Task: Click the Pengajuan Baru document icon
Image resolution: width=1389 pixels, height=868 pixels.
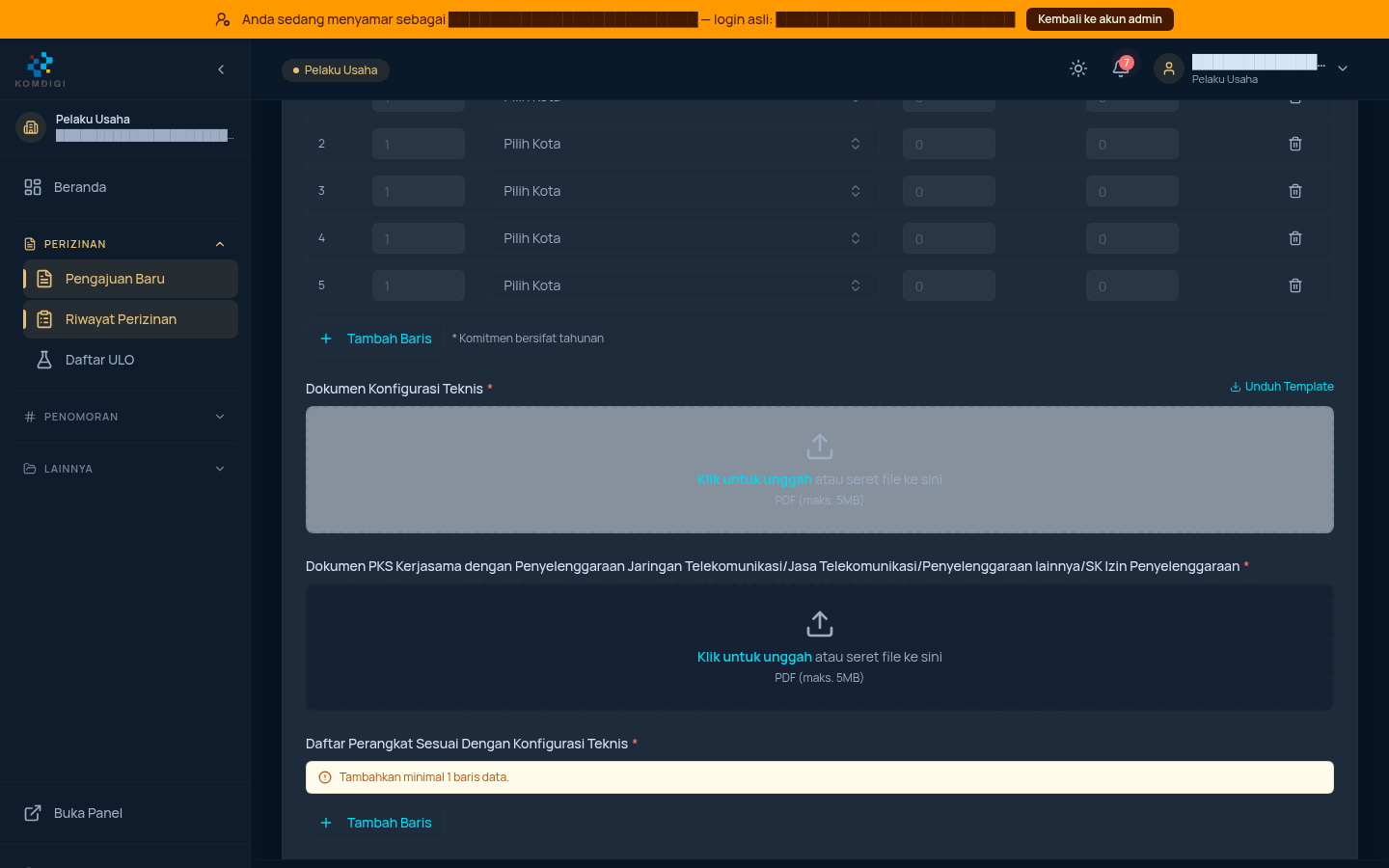Action: tap(44, 279)
